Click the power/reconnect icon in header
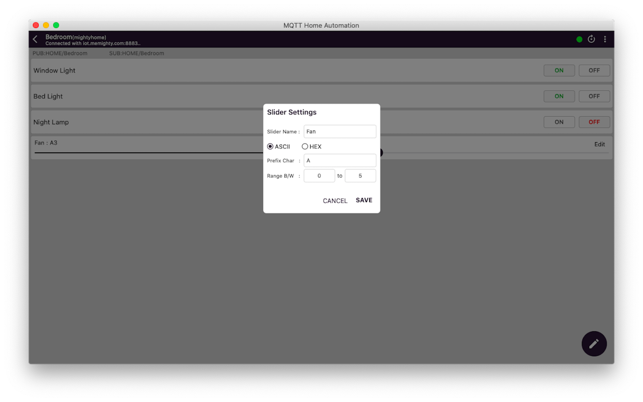The width and height of the screenshot is (643, 402). coord(591,40)
